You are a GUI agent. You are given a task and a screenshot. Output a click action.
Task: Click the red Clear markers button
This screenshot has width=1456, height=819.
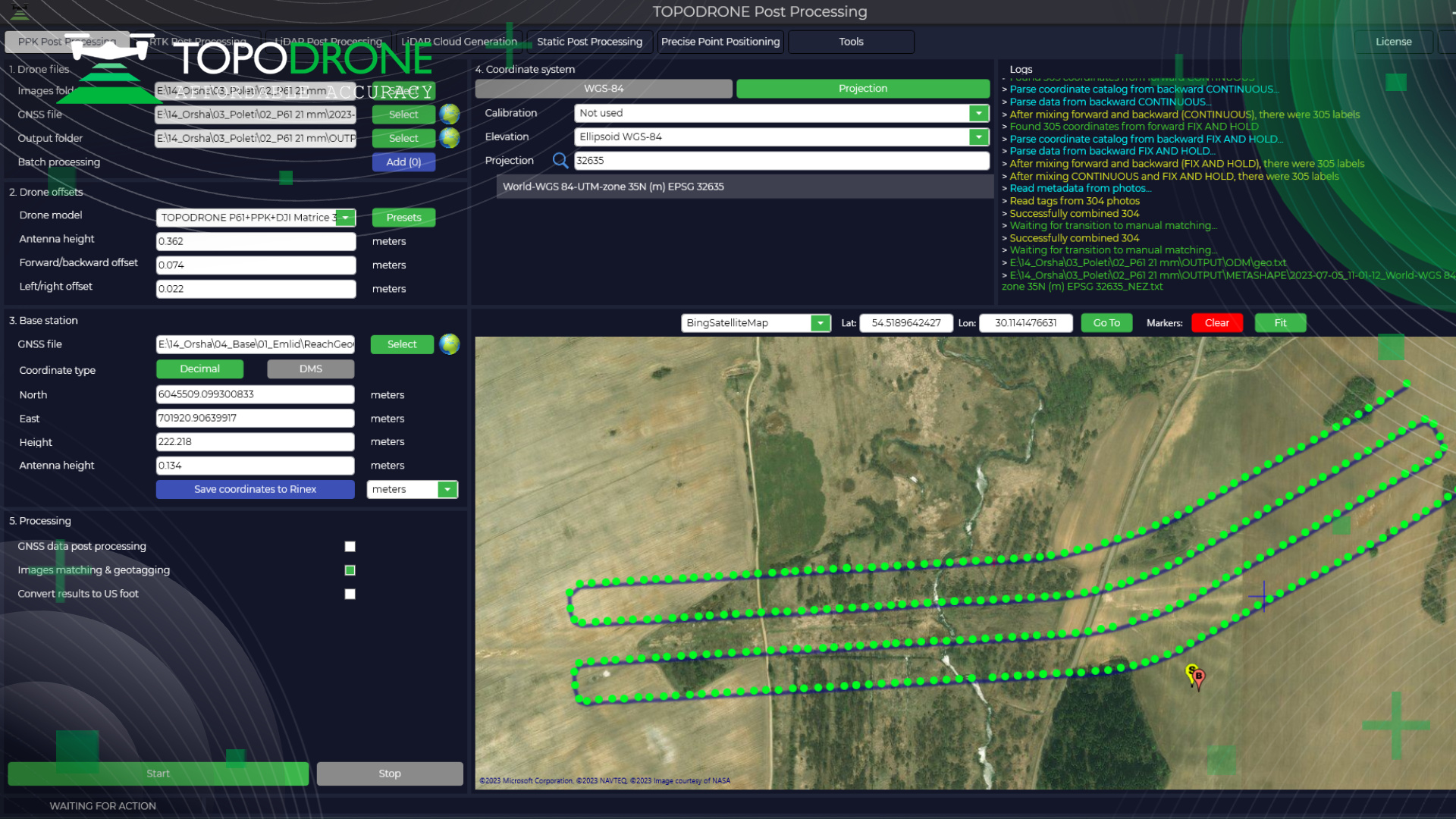tap(1216, 323)
